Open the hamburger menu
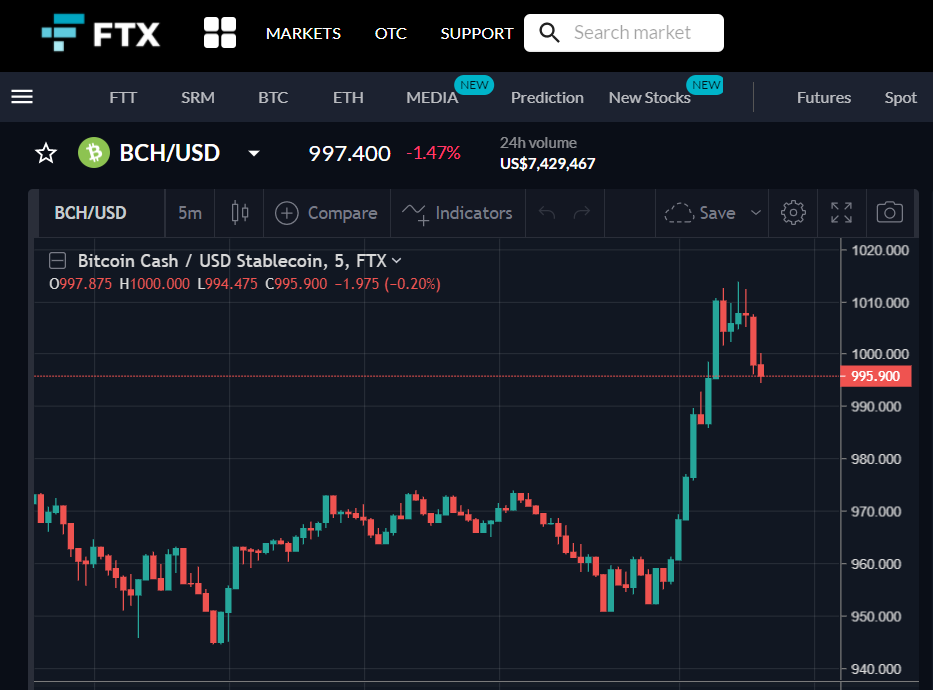The width and height of the screenshot is (933, 690). 22,96
